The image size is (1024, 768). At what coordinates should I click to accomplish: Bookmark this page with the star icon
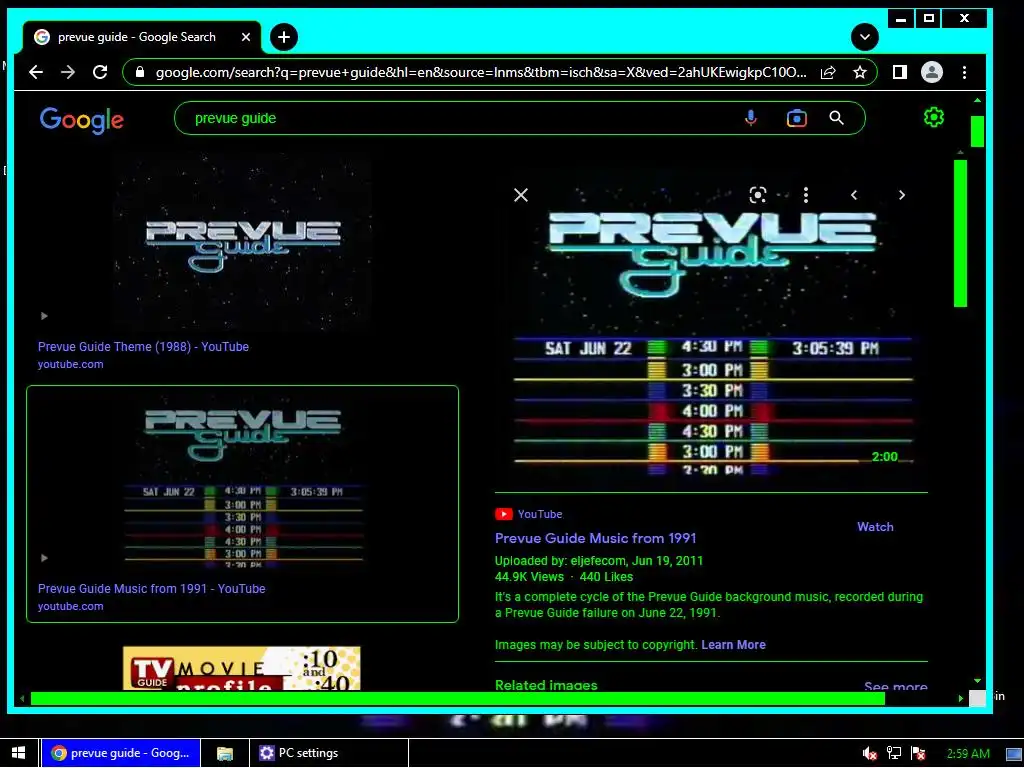860,72
